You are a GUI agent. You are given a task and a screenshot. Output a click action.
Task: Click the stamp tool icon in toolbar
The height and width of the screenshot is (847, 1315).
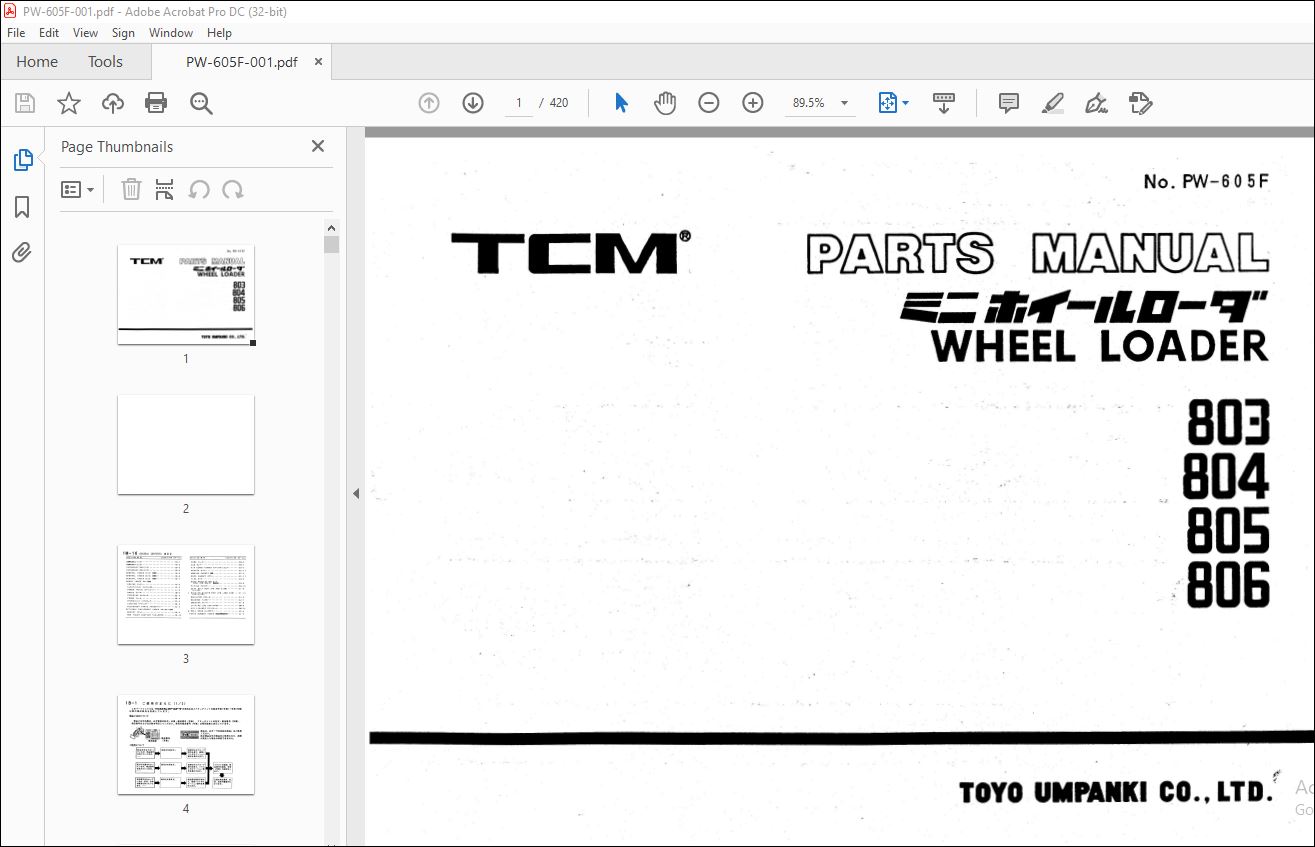click(1140, 103)
